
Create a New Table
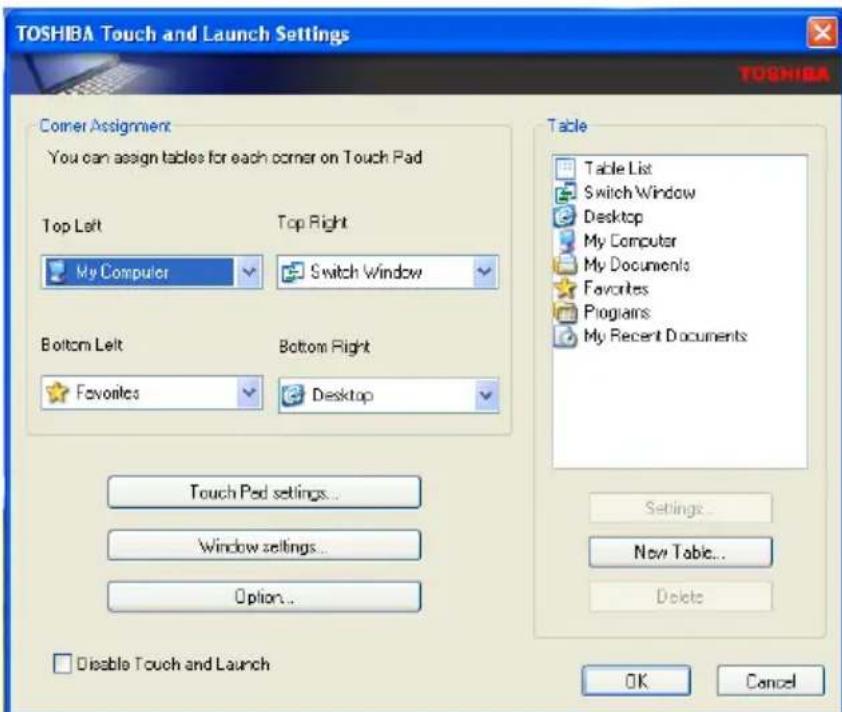[680, 552]
